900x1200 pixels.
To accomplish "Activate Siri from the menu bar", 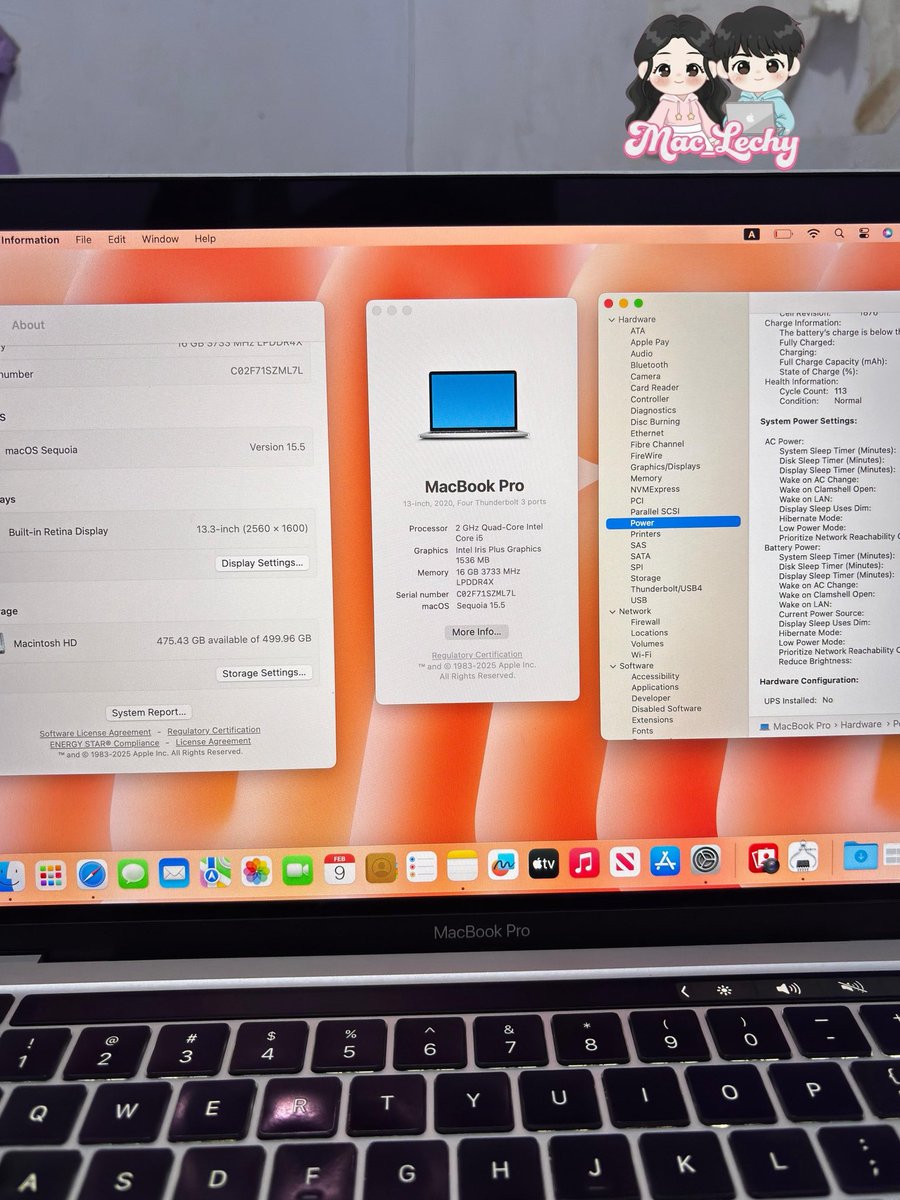I will (x=888, y=233).
